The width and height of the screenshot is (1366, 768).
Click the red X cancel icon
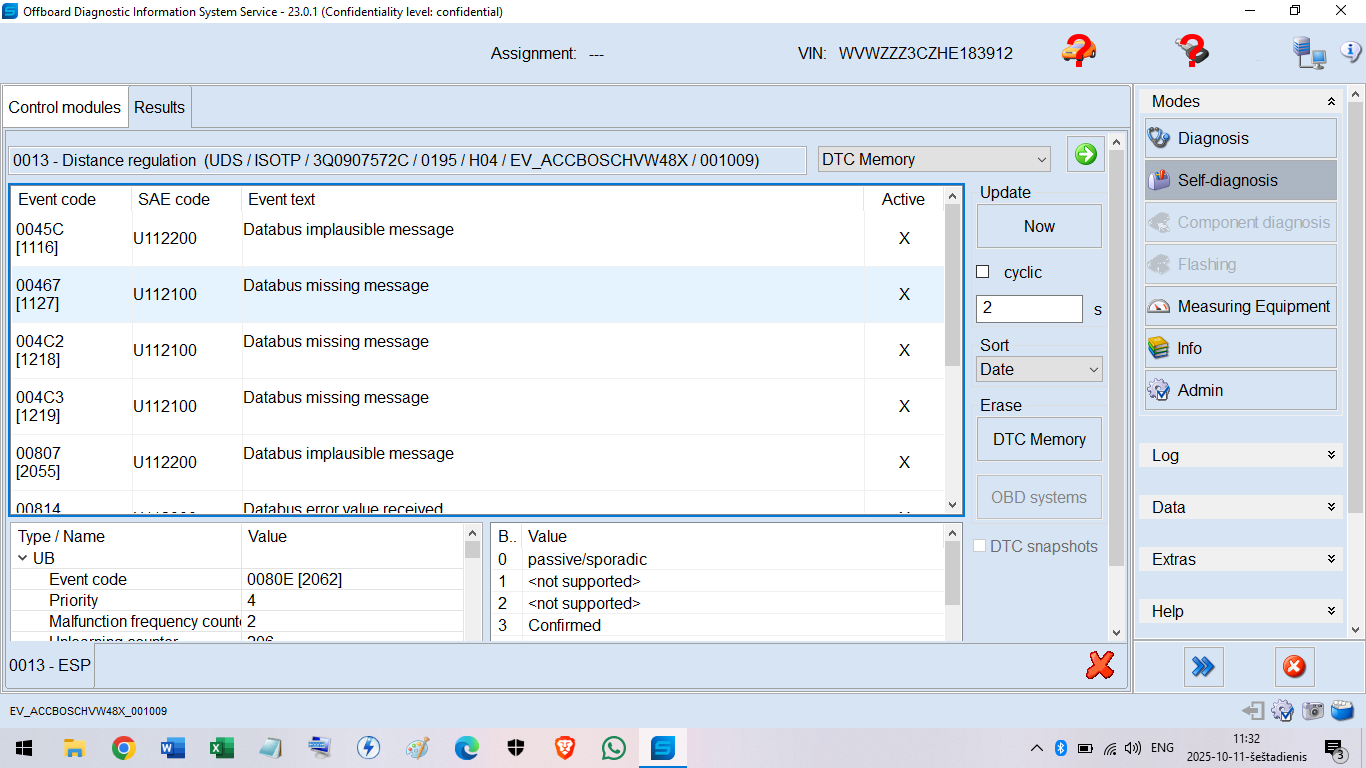pos(1100,665)
